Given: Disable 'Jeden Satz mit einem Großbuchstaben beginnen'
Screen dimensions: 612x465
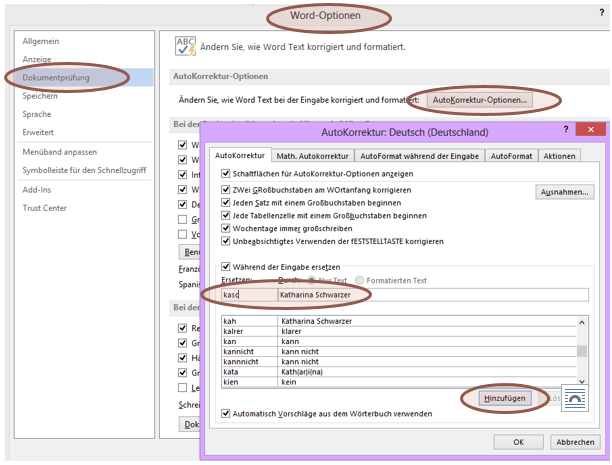Looking at the screenshot, I should tap(226, 201).
